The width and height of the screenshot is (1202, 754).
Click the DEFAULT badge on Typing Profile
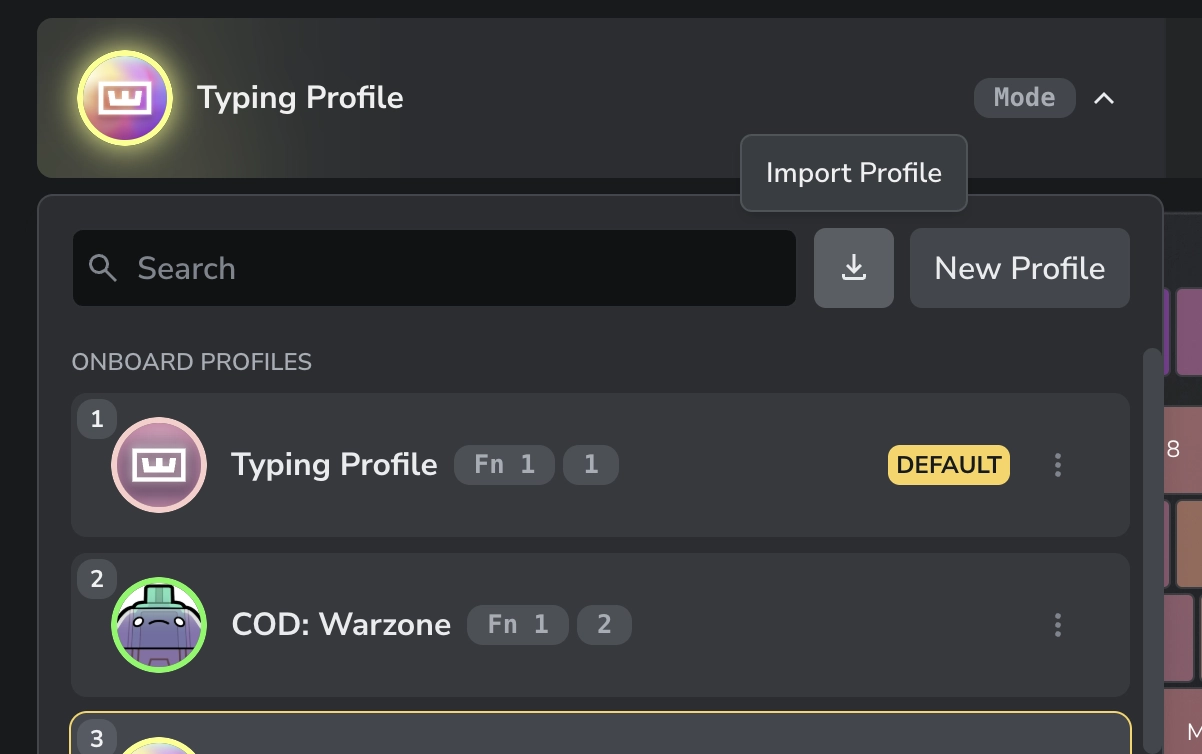(948, 465)
